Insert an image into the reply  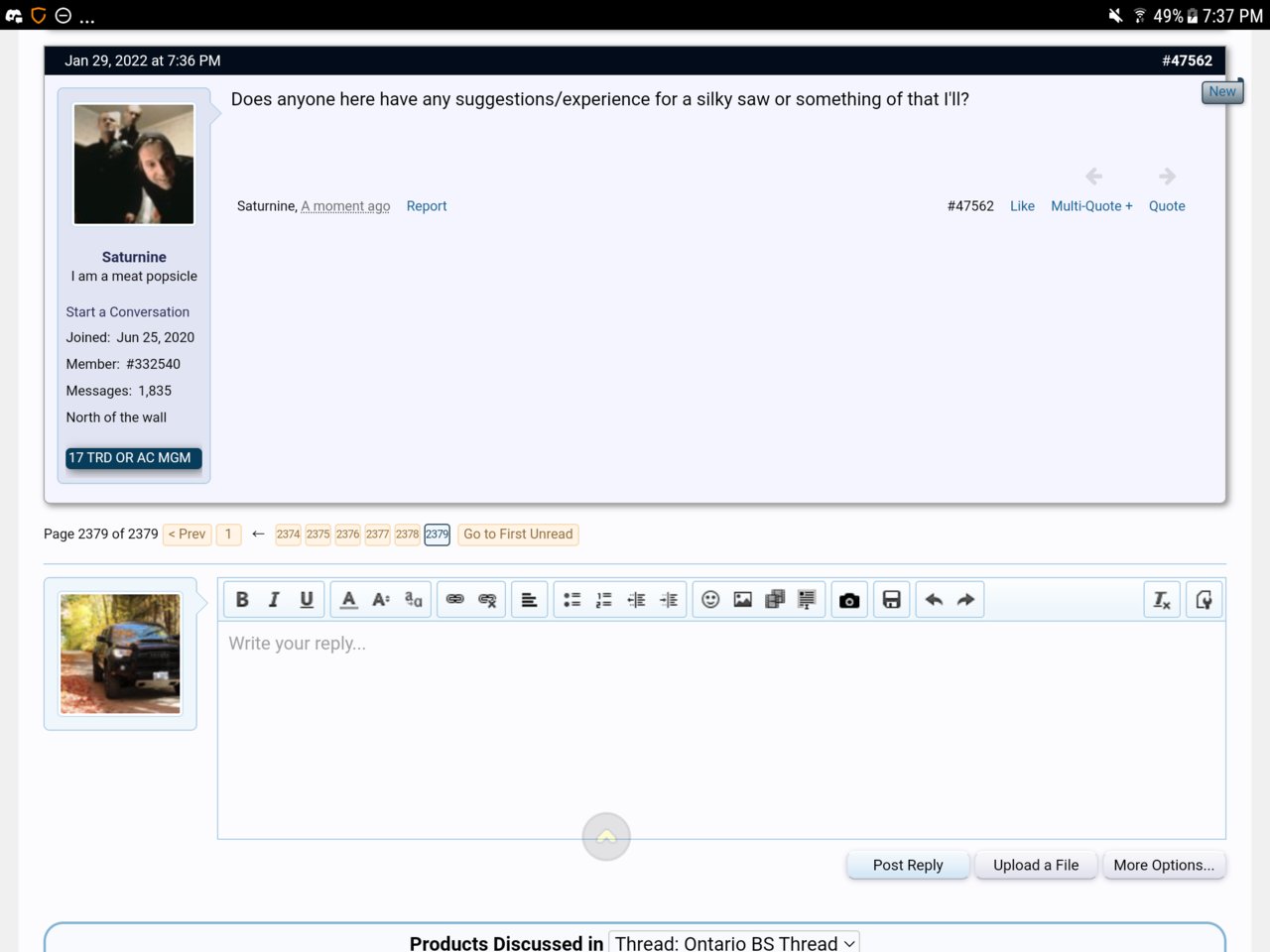point(743,600)
